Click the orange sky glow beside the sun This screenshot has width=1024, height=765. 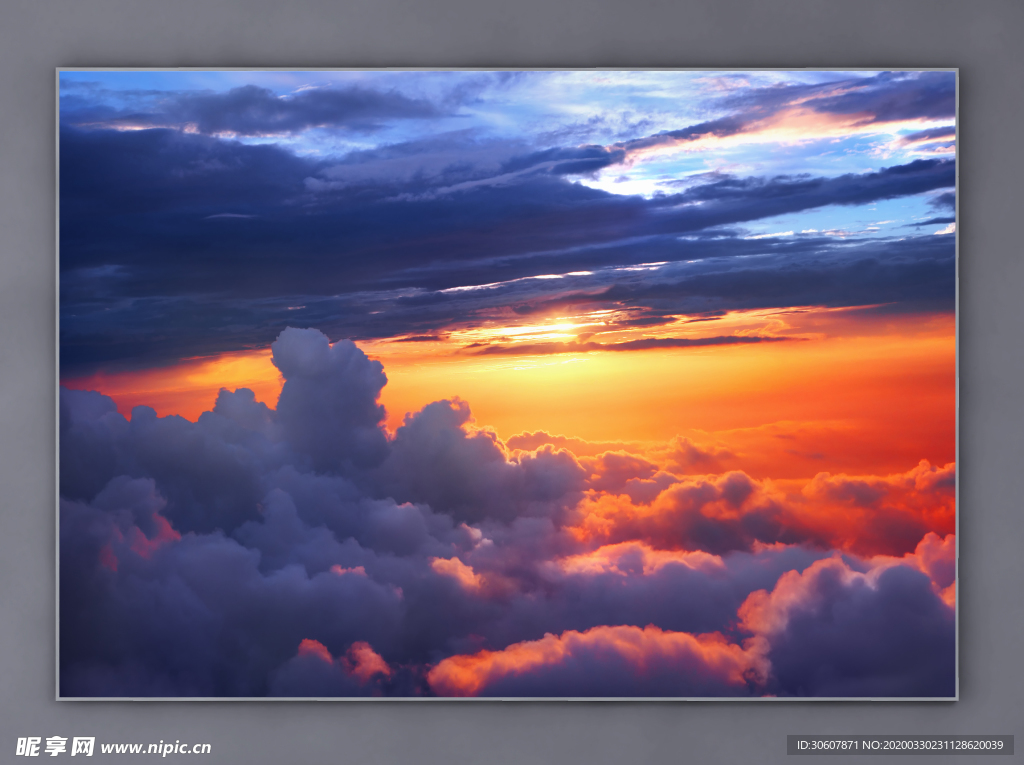click(700, 380)
